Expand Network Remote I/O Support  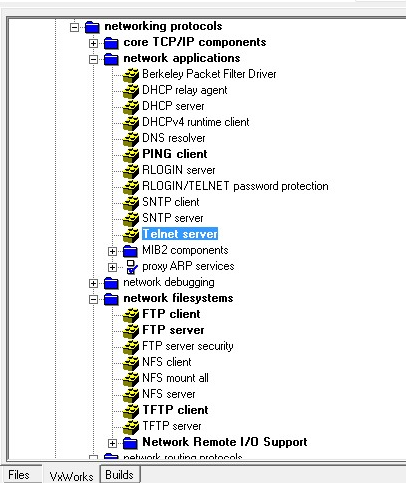112,443
